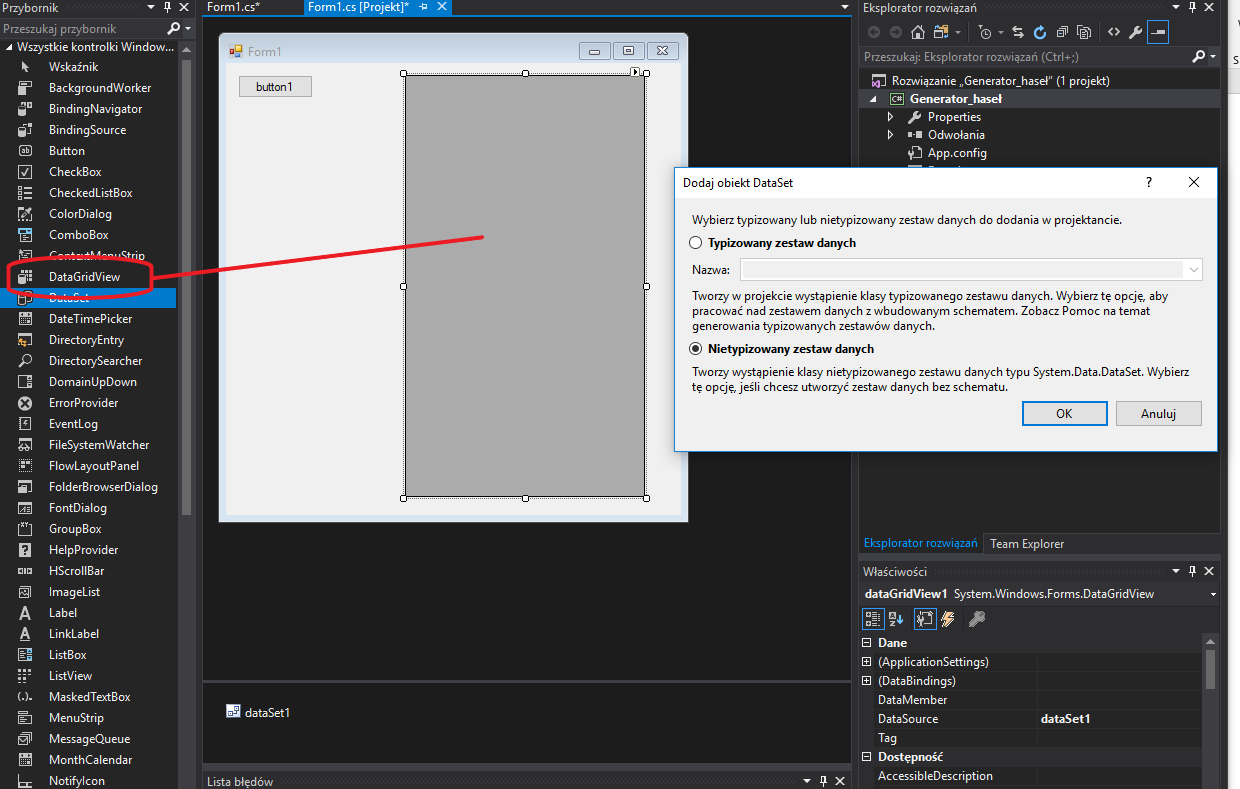Click Home icon in Eksplorator rozwiązań toolbar
1240x789 pixels.
[917, 32]
